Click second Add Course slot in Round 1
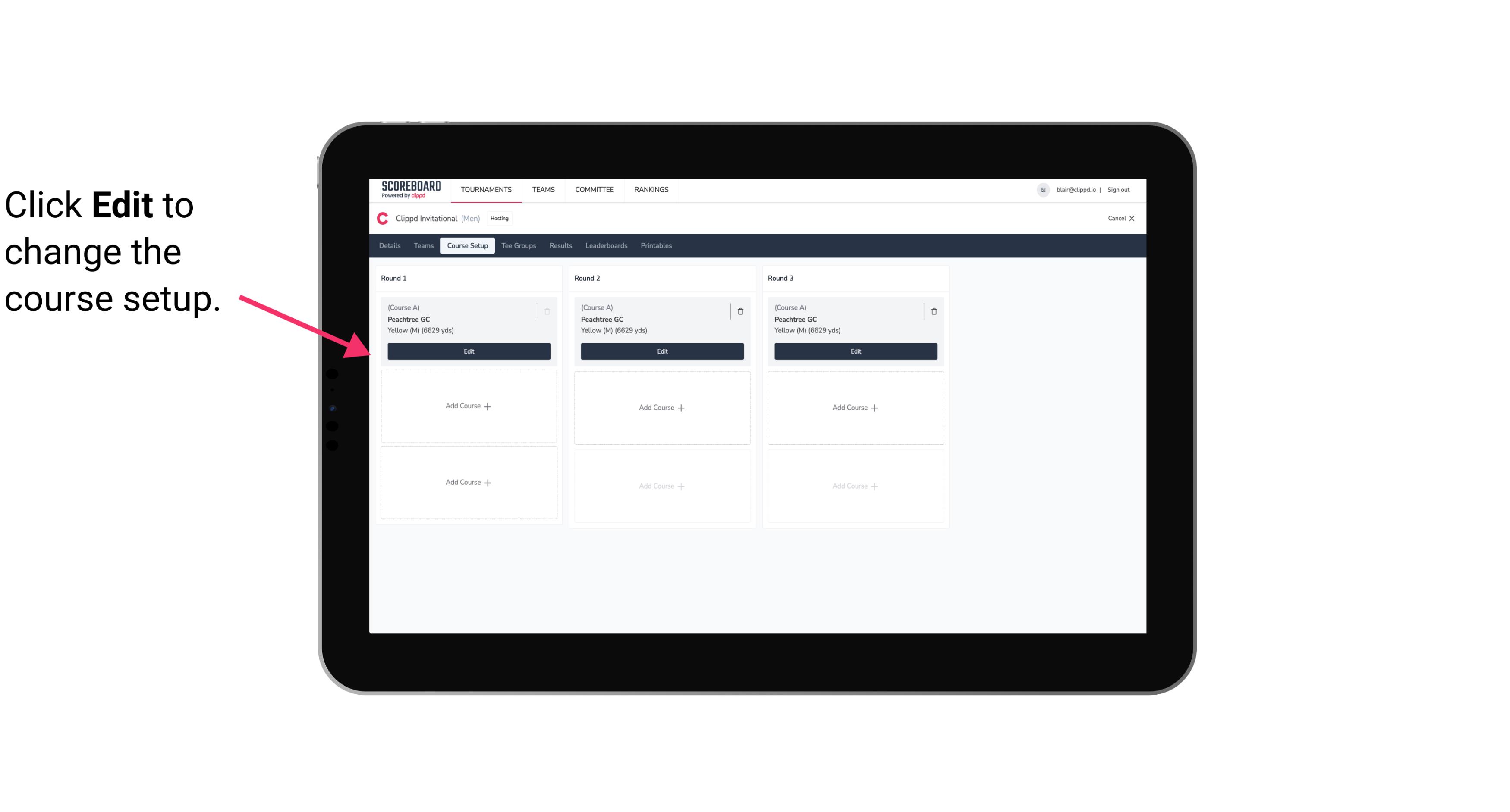This screenshot has width=1510, height=812. 468,482
